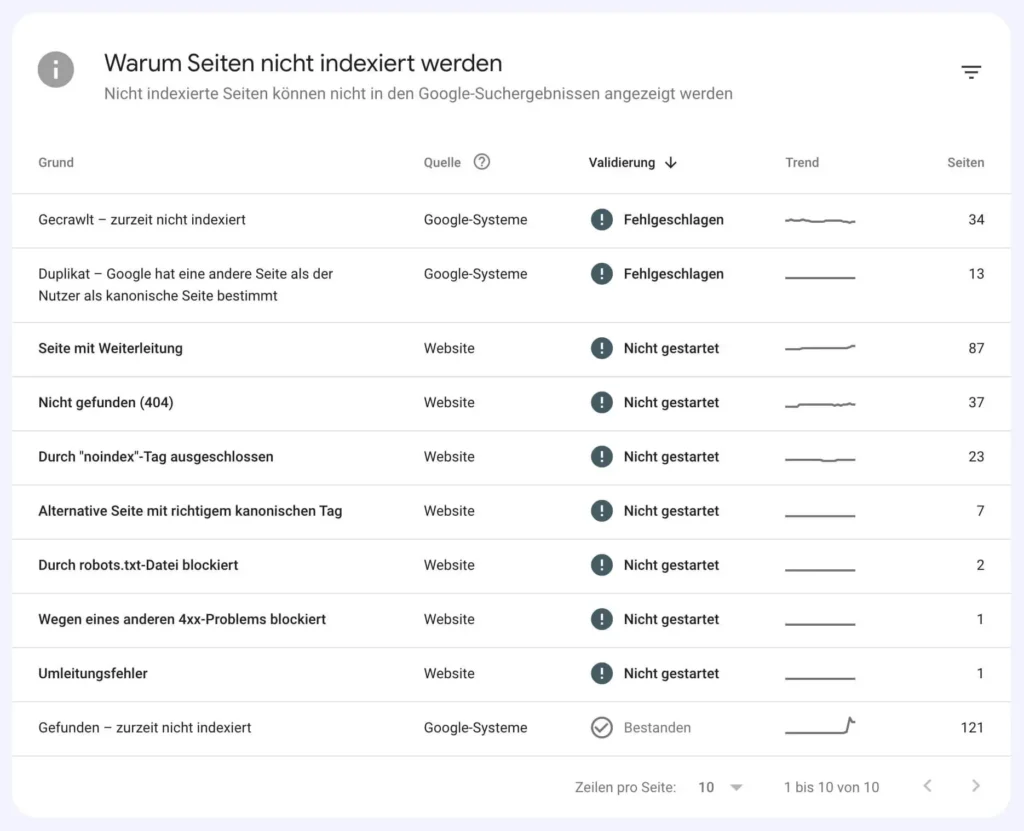
Task: Click the Seiten column header
Action: [x=965, y=162]
